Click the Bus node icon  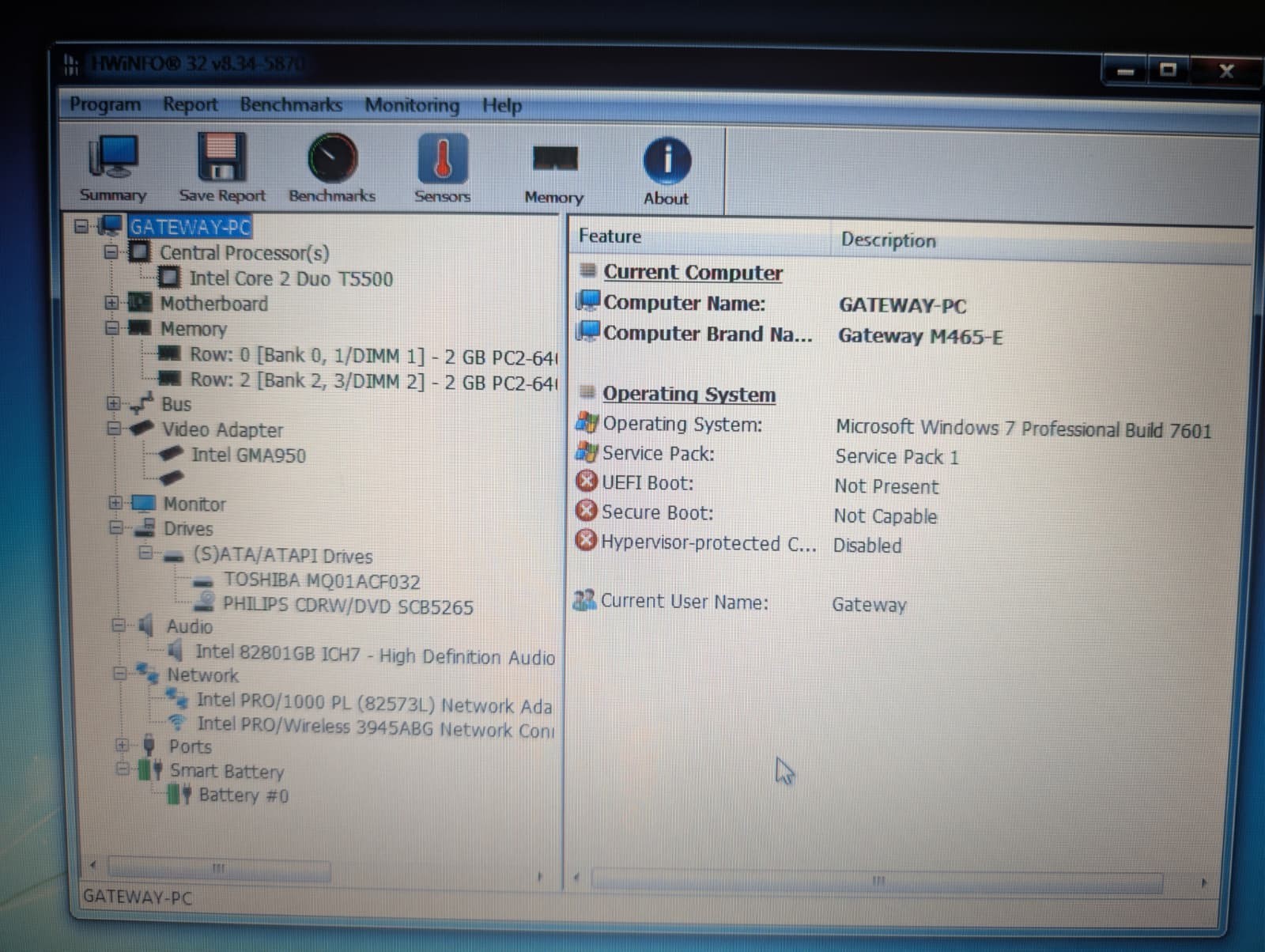142,403
